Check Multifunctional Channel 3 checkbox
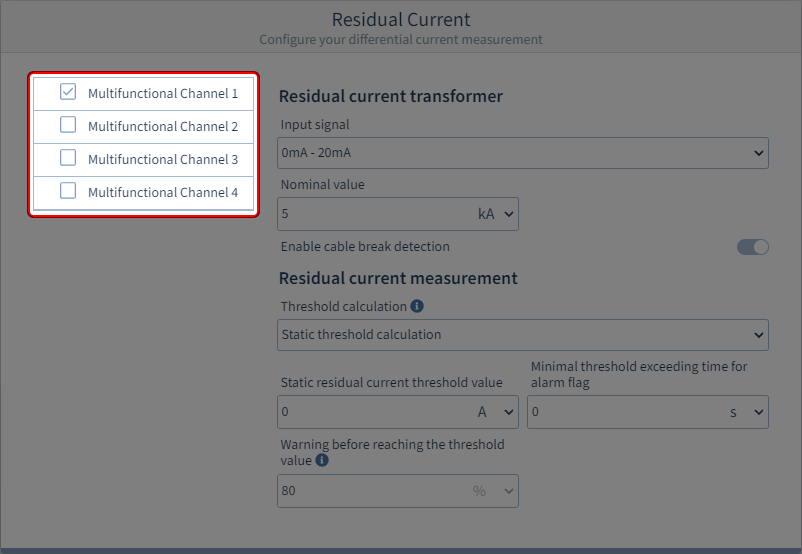The width and height of the screenshot is (802, 554). [68, 158]
